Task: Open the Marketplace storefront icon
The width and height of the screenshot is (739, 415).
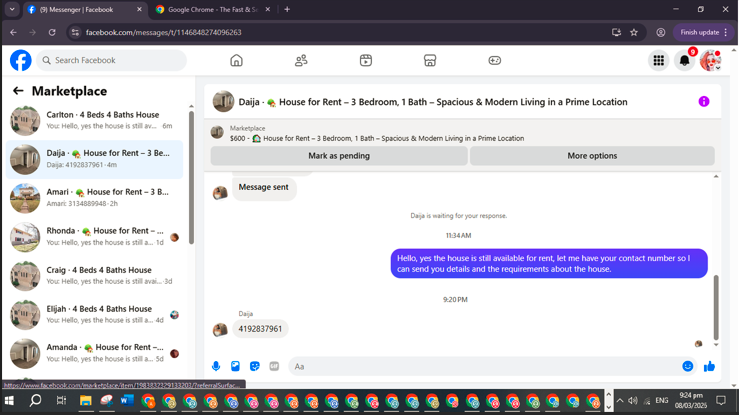Action: coord(430,60)
